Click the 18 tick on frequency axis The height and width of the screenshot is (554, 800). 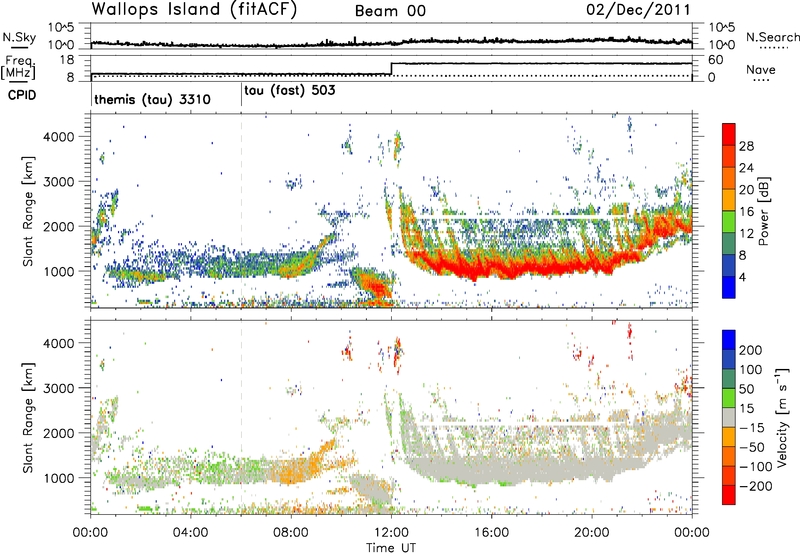point(67,60)
